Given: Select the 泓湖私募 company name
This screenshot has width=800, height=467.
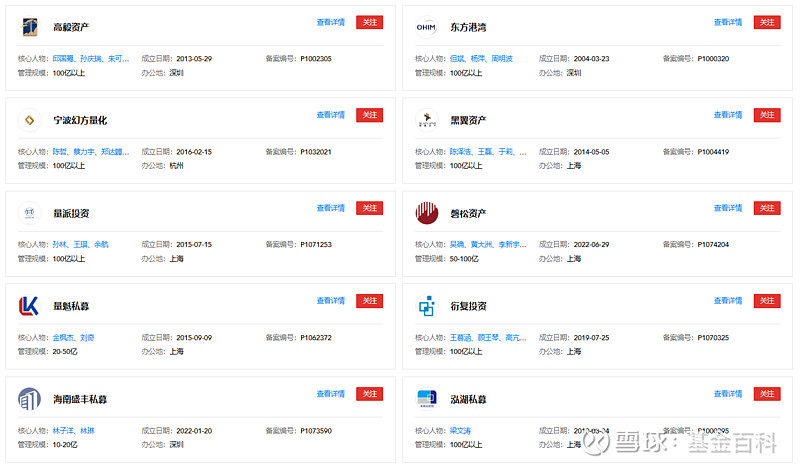Looking at the screenshot, I should coord(468,399).
